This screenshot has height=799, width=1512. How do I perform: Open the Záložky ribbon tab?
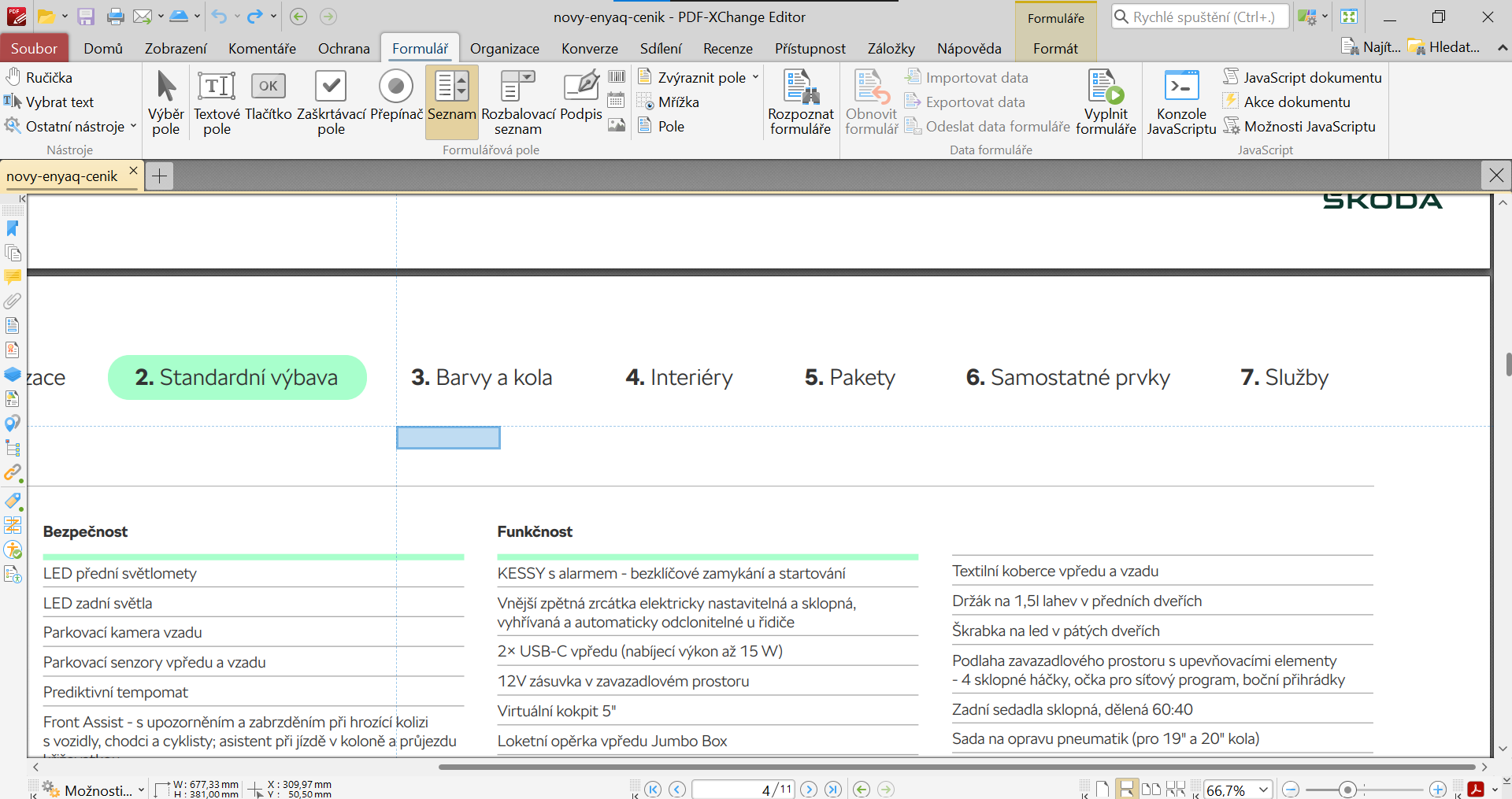click(x=891, y=48)
